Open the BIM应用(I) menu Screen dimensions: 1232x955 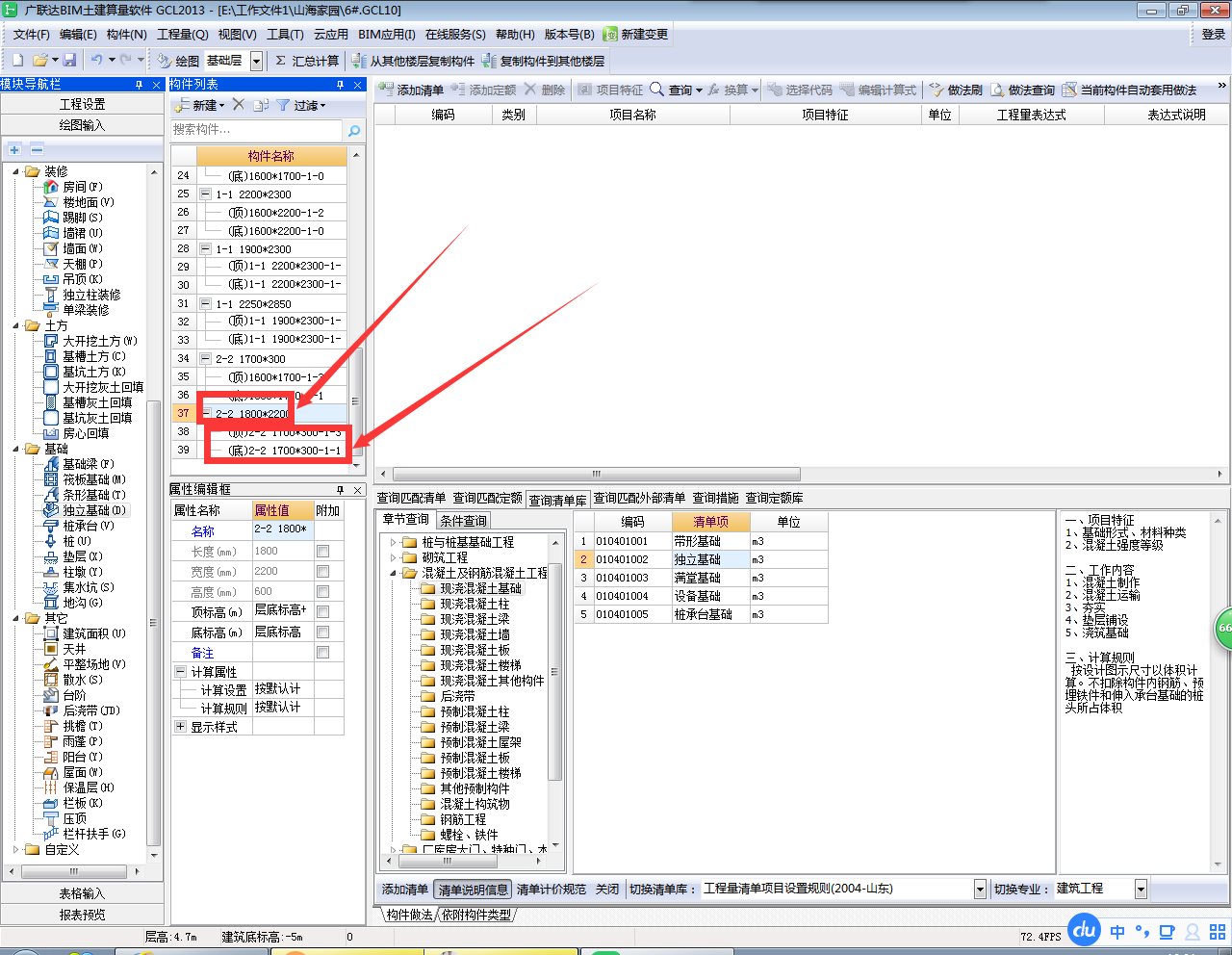(387, 35)
